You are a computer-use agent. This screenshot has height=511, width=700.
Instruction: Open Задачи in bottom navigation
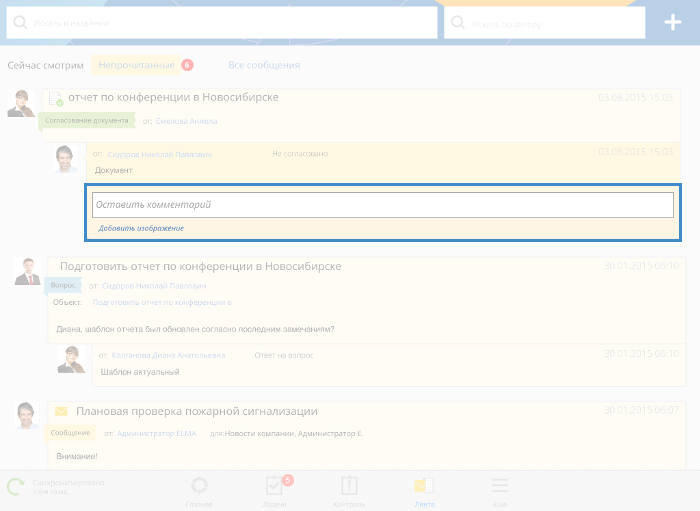(x=274, y=491)
